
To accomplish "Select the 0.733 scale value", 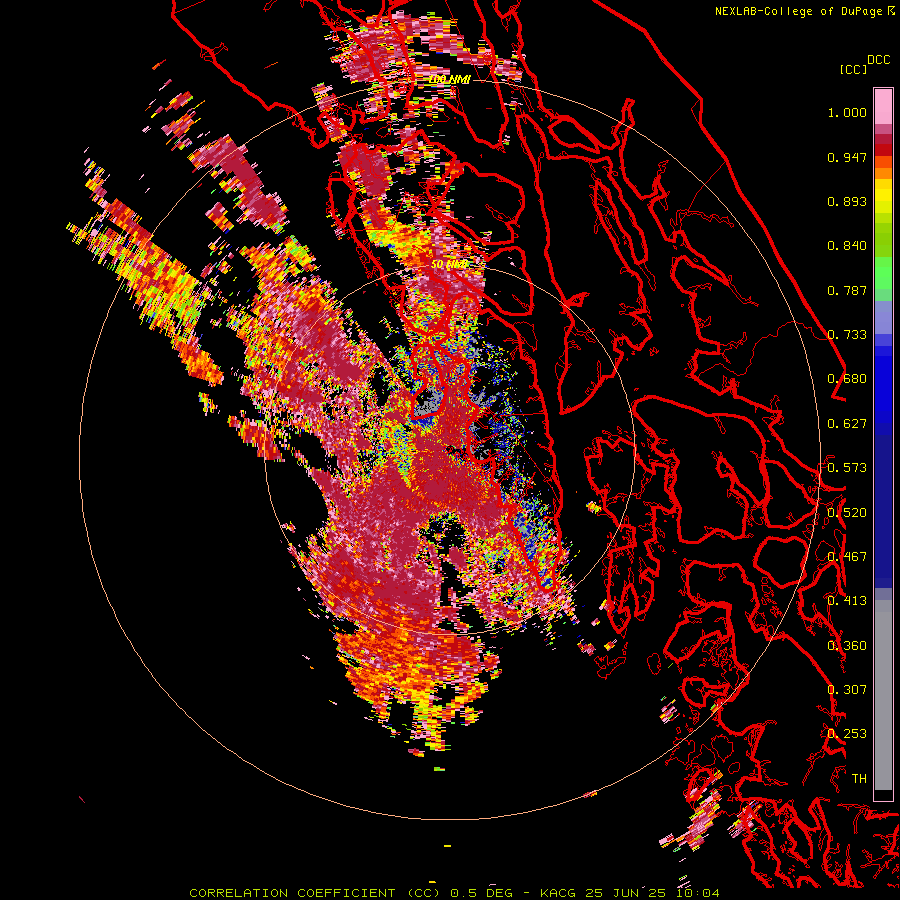I will coord(847,335).
